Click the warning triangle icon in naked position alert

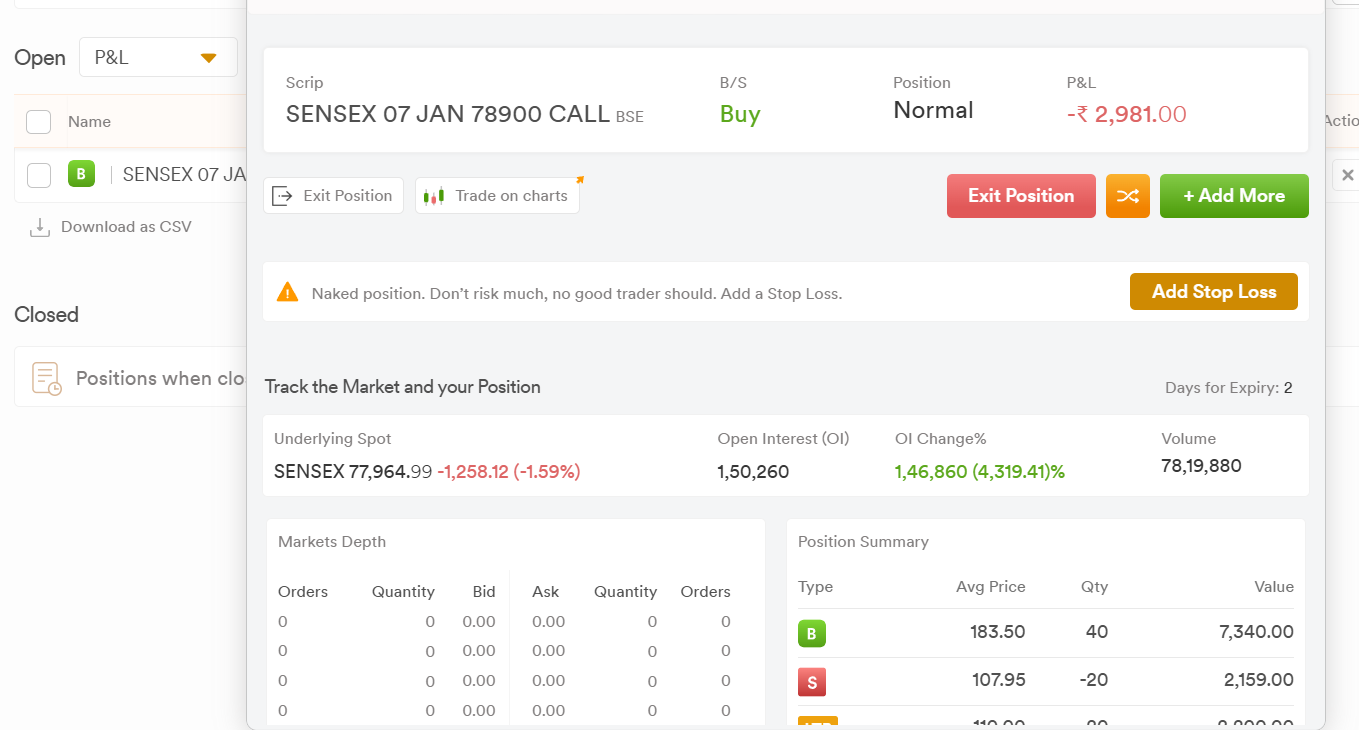pyautogui.click(x=288, y=292)
